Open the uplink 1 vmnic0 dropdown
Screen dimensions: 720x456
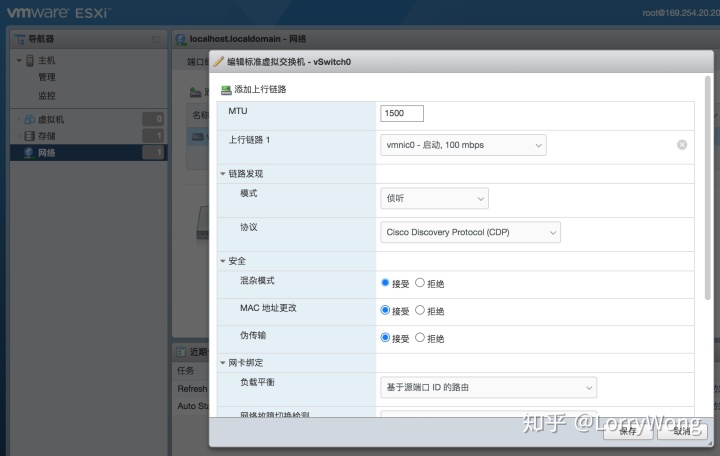pos(463,145)
